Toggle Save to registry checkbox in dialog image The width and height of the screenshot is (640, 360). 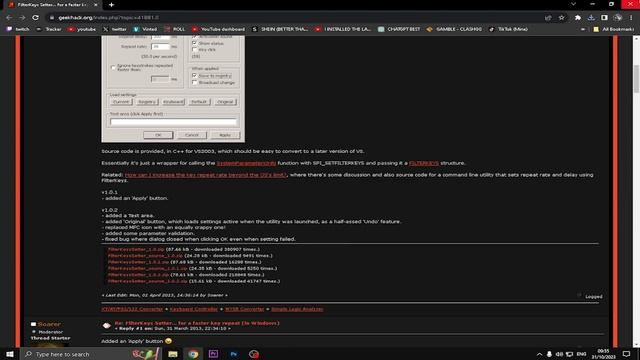[x=195, y=76]
